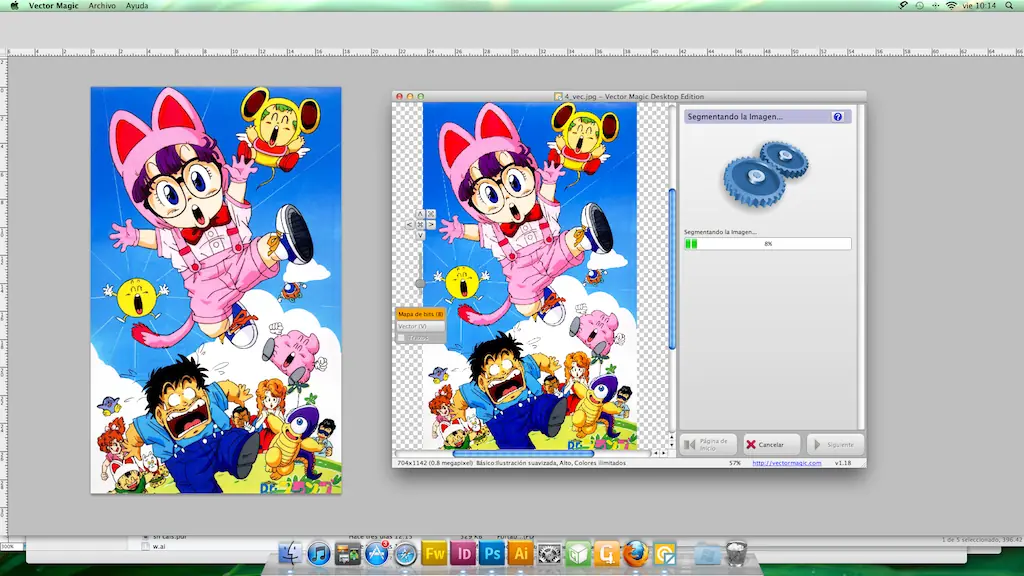Switch preview to Mapa de bits (B)
This screenshot has height=576, width=1024.
(x=421, y=314)
